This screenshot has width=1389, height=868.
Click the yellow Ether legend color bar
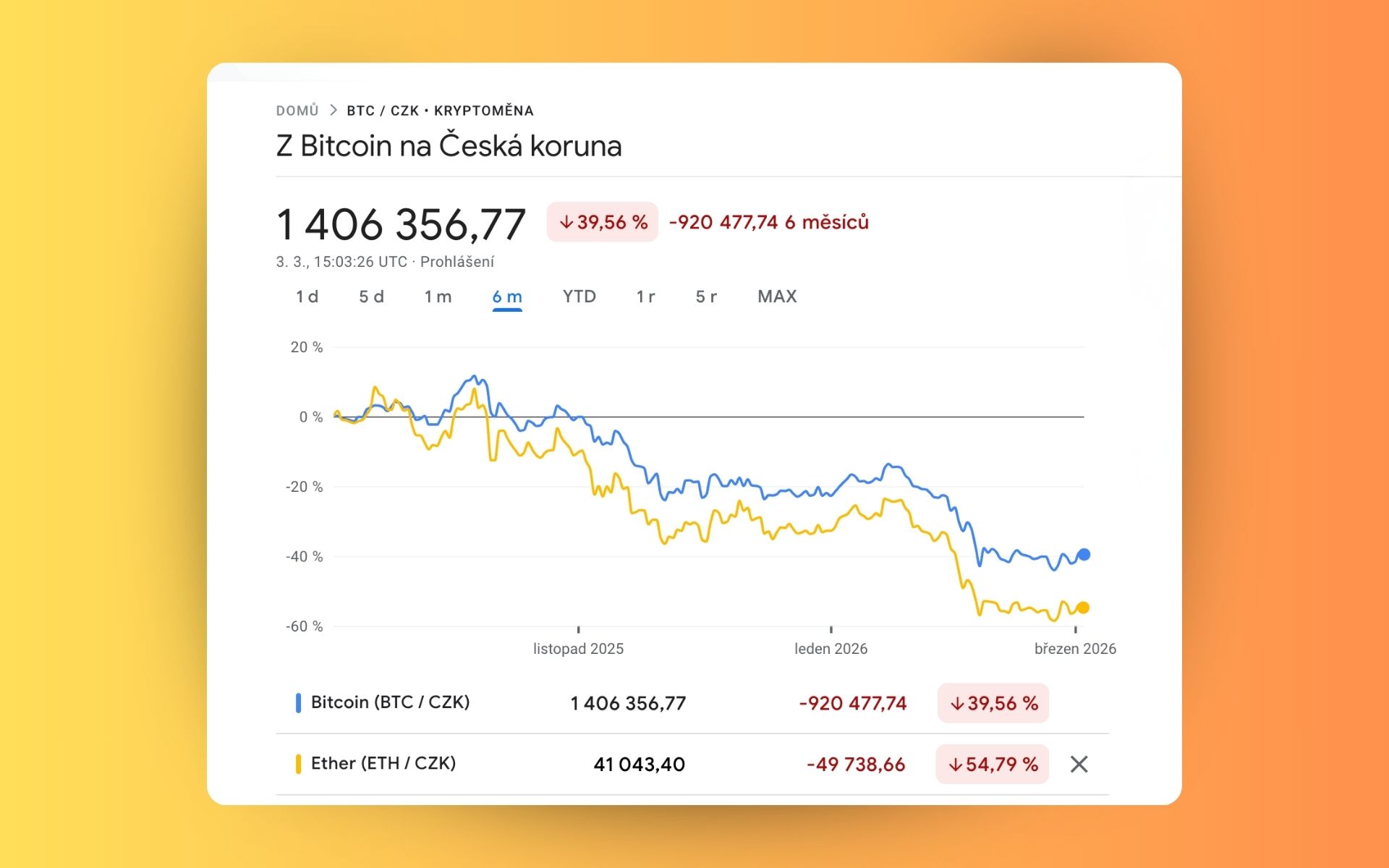coord(298,764)
